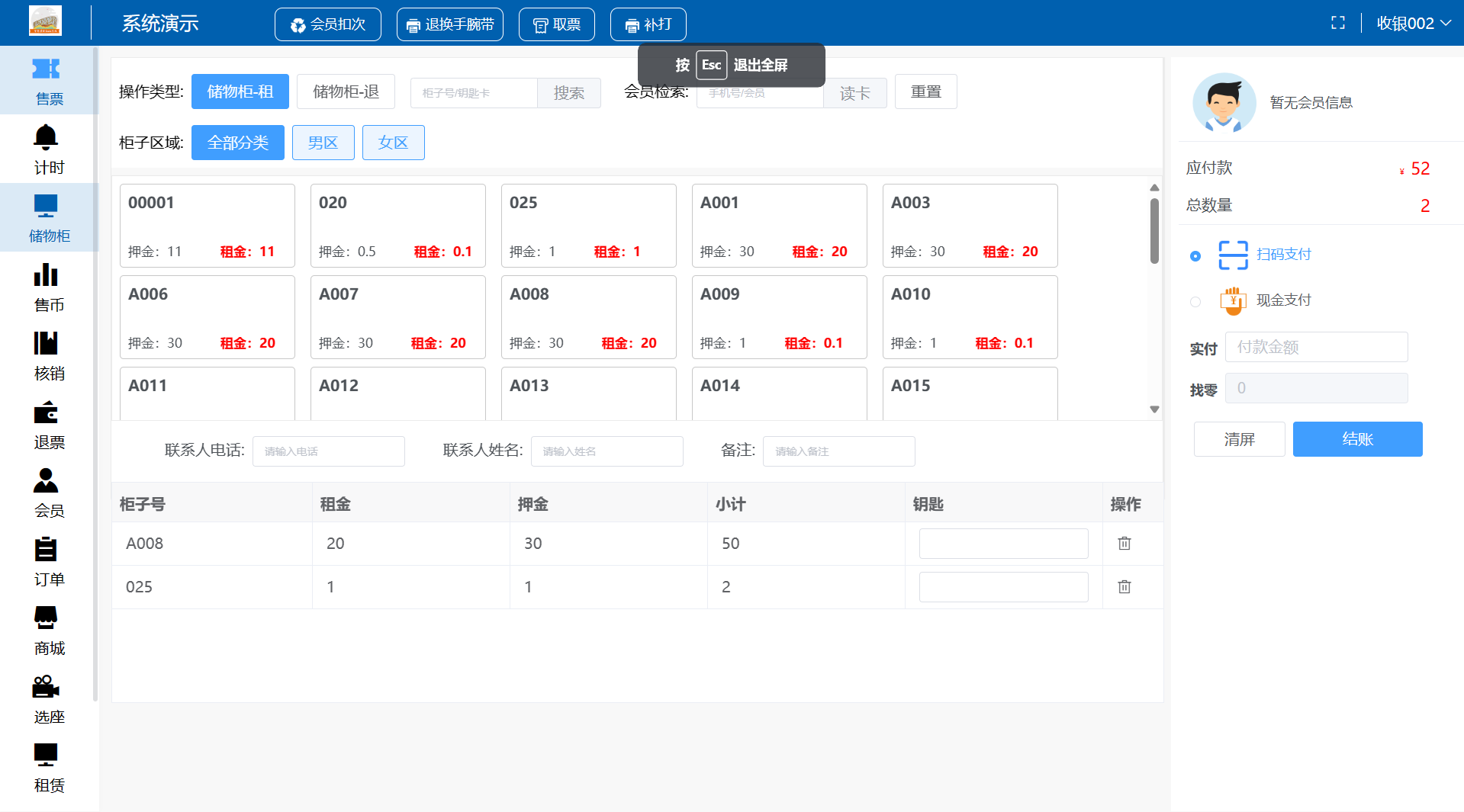Filter lockers by 男区 area
This screenshot has width=1464, height=812.
coord(323,143)
